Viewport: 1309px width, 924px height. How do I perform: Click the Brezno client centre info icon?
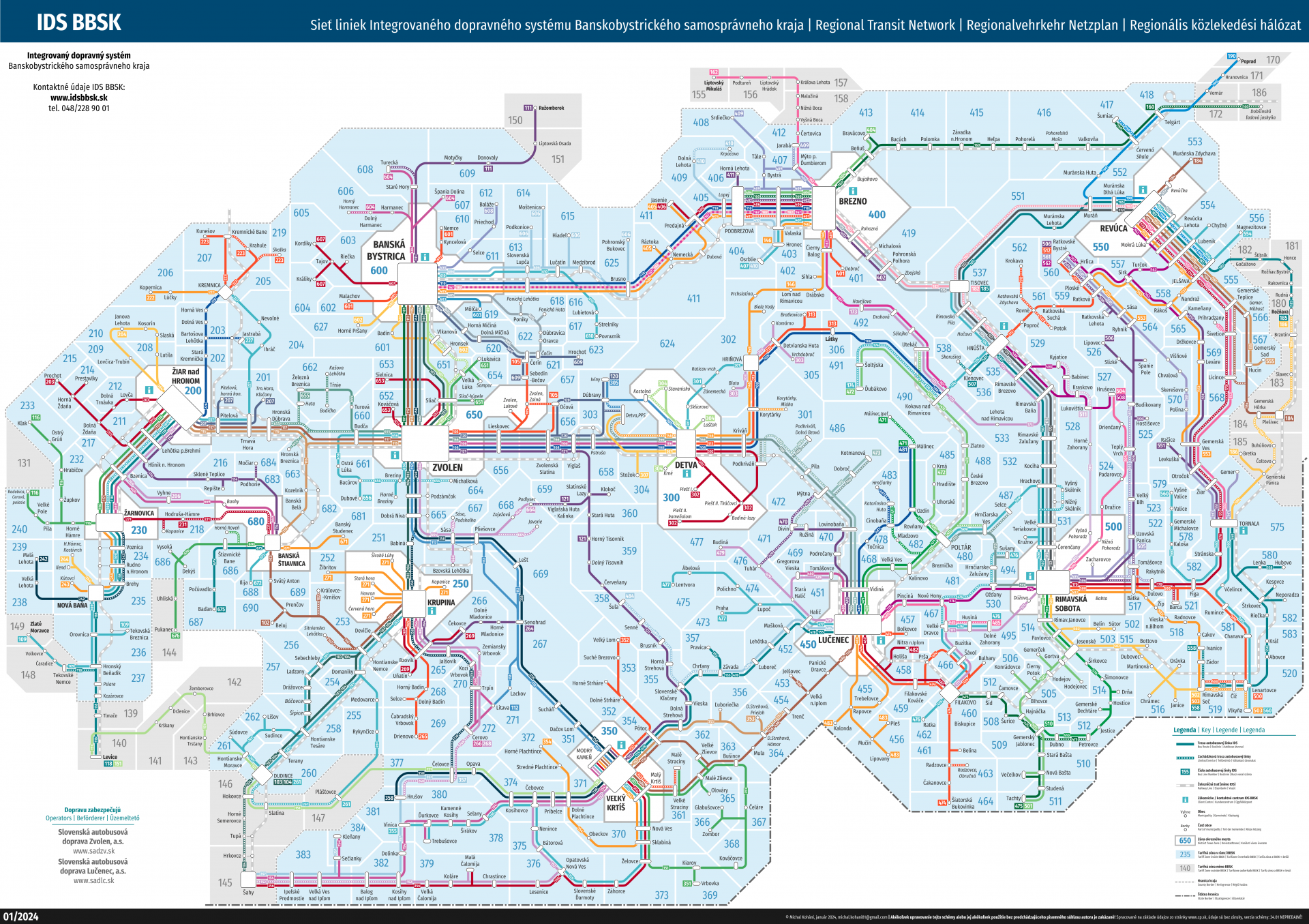point(852,191)
